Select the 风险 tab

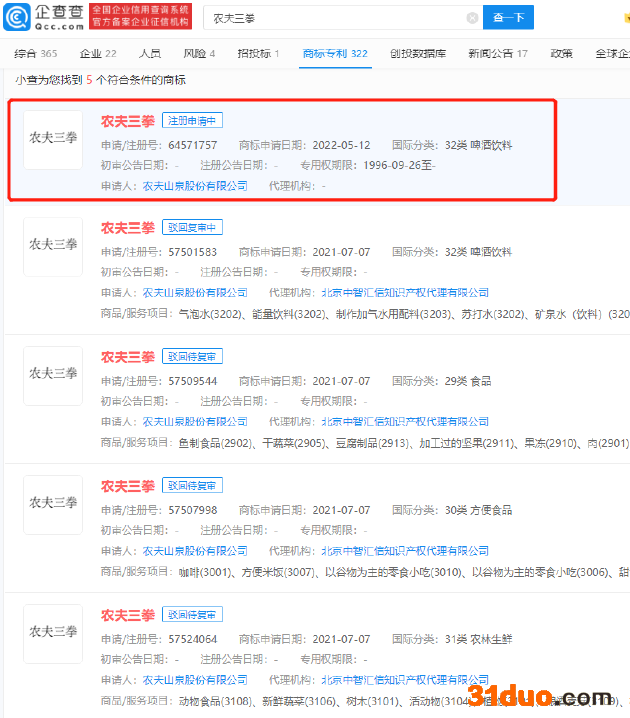(x=199, y=53)
